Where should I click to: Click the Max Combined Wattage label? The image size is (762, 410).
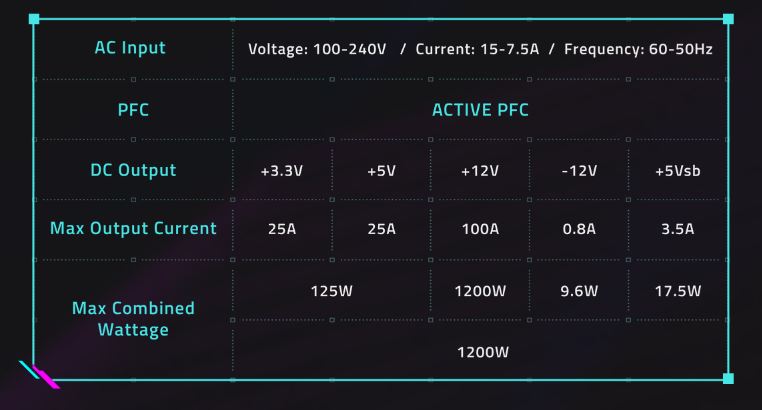(133, 319)
